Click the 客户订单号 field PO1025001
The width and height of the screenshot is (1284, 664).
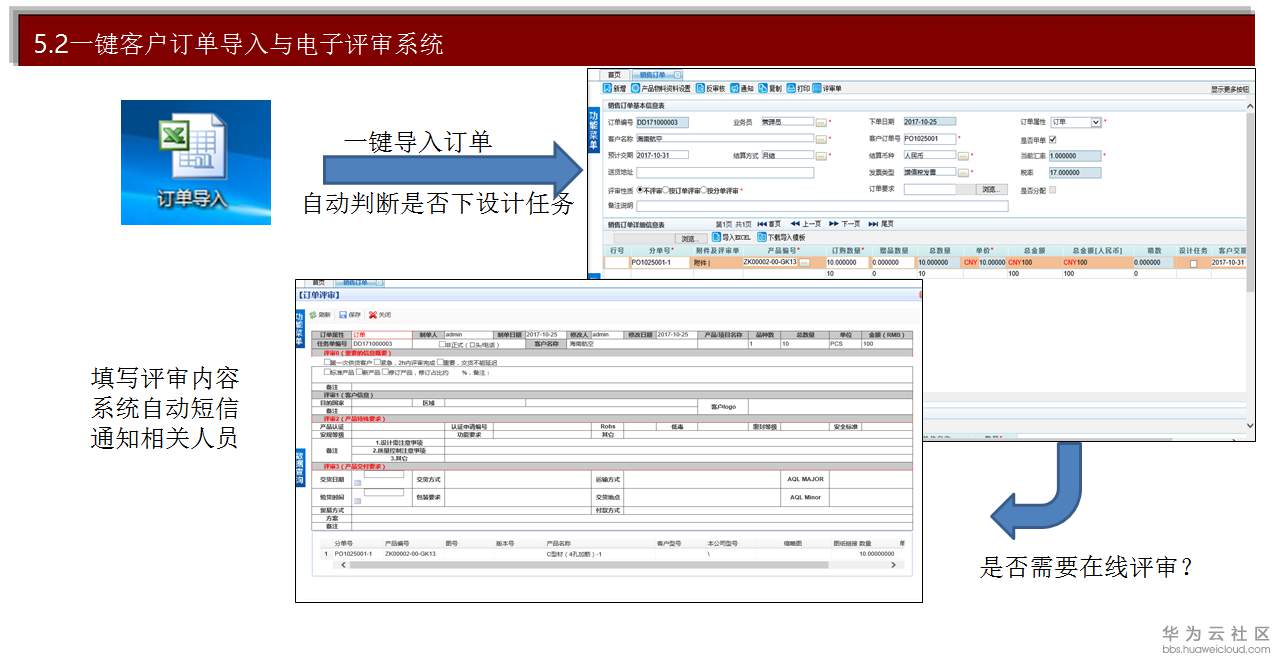click(x=929, y=139)
